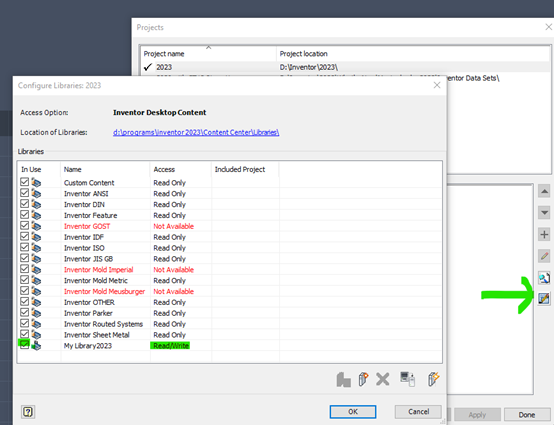Toggle In Use checkbox for Inventor DIN
This screenshot has height=425, width=554.
[24, 204]
